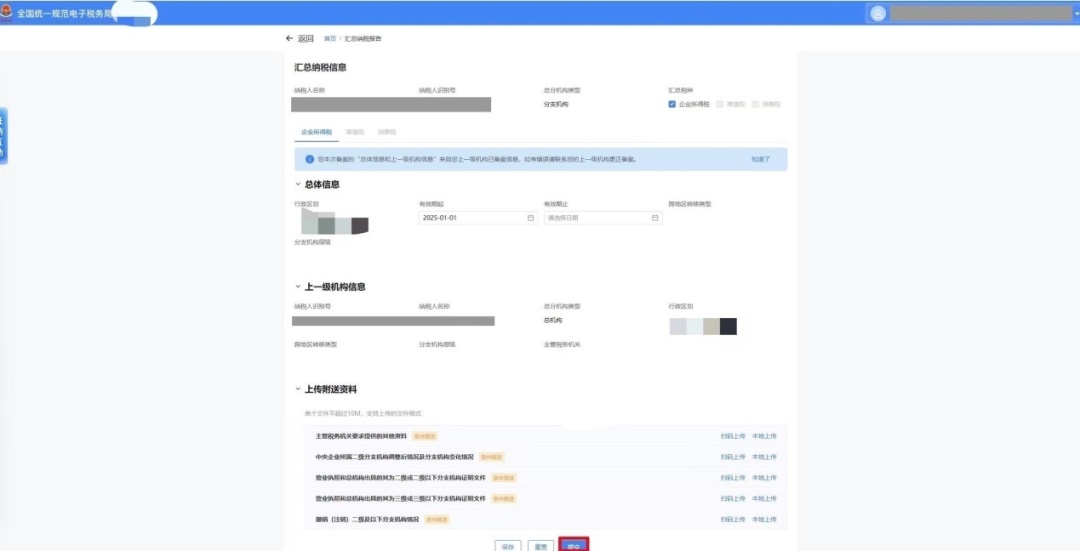Switch to the 消费税 tab
Viewport: 1080px width, 551px height.
coord(386,132)
